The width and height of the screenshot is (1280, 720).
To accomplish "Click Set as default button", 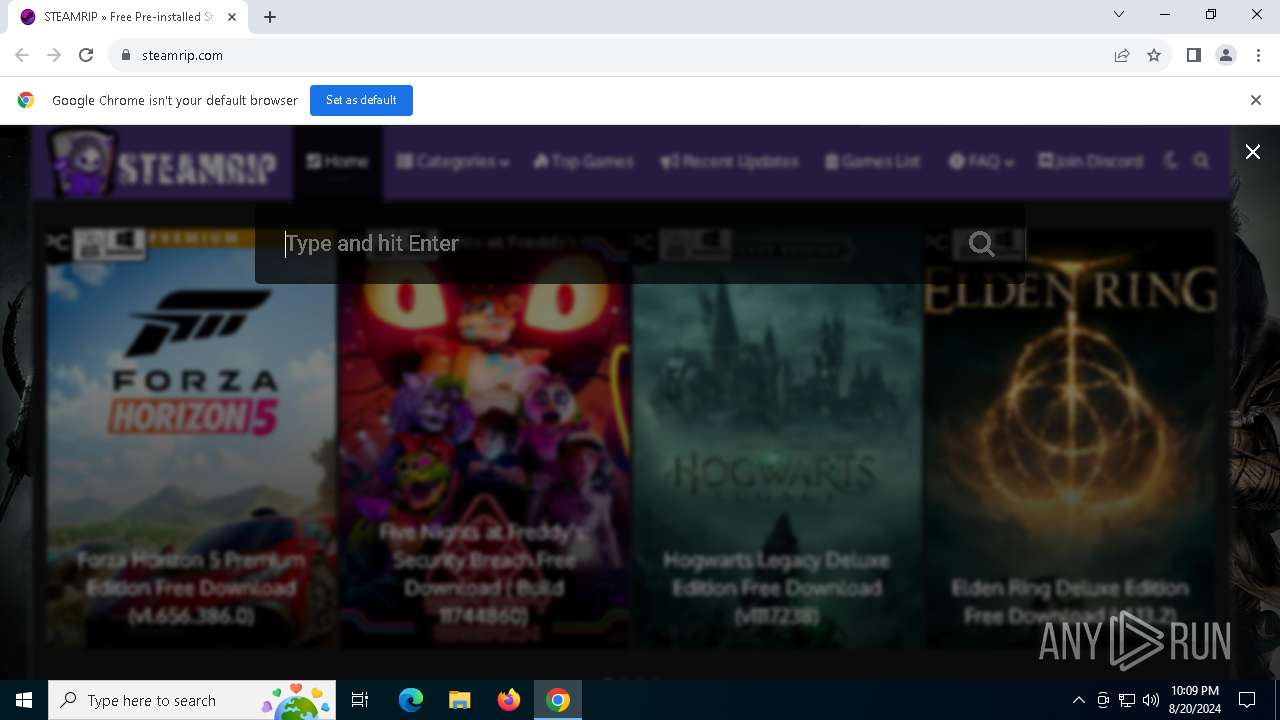I will click(x=361, y=100).
